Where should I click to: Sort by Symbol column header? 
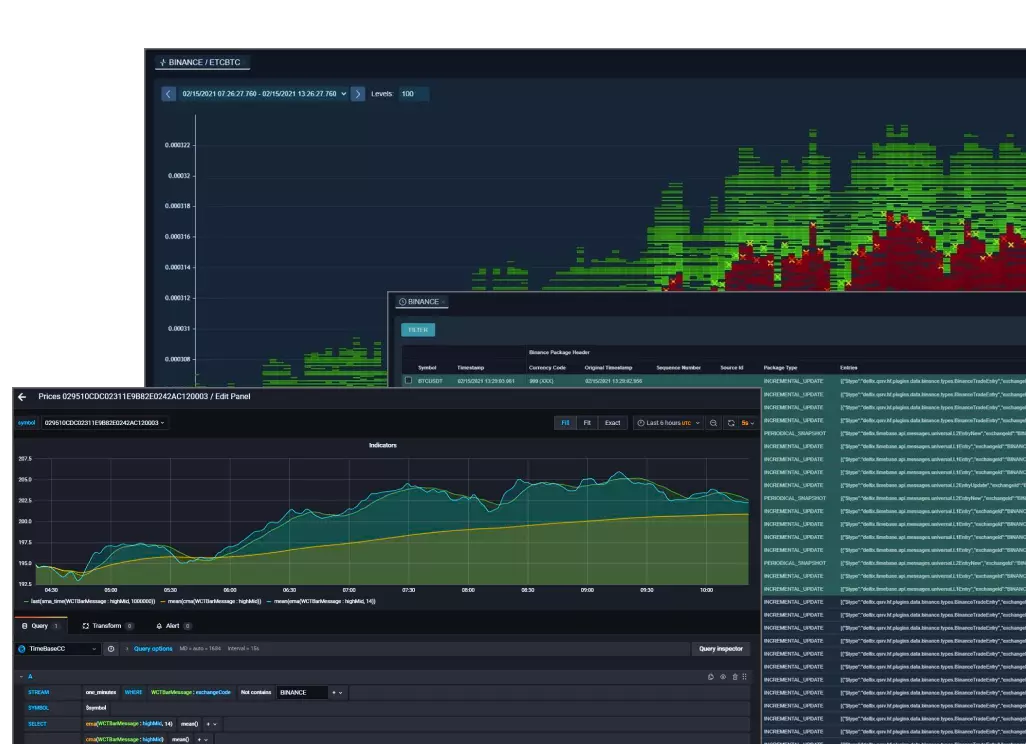(x=427, y=368)
